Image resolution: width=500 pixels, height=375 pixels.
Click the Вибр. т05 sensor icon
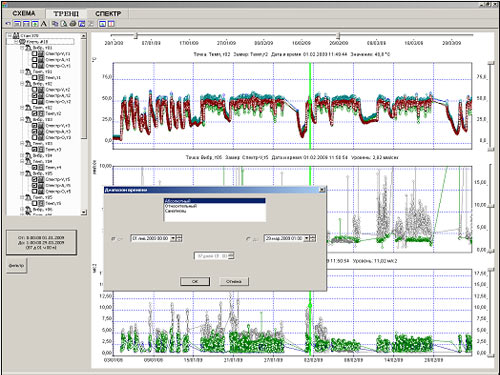(28, 173)
